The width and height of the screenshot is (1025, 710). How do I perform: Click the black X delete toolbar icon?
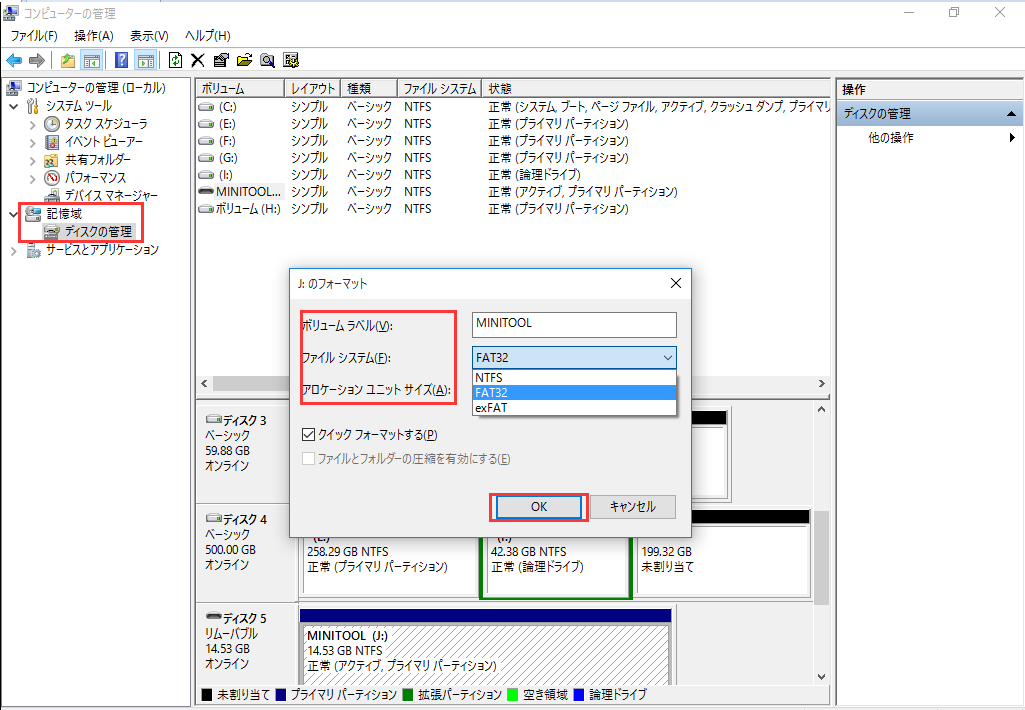tap(198, 60)
